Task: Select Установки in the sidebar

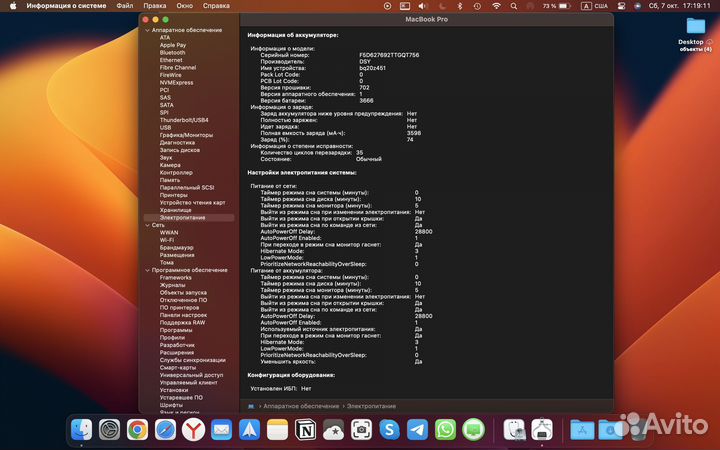Action: 174,390
